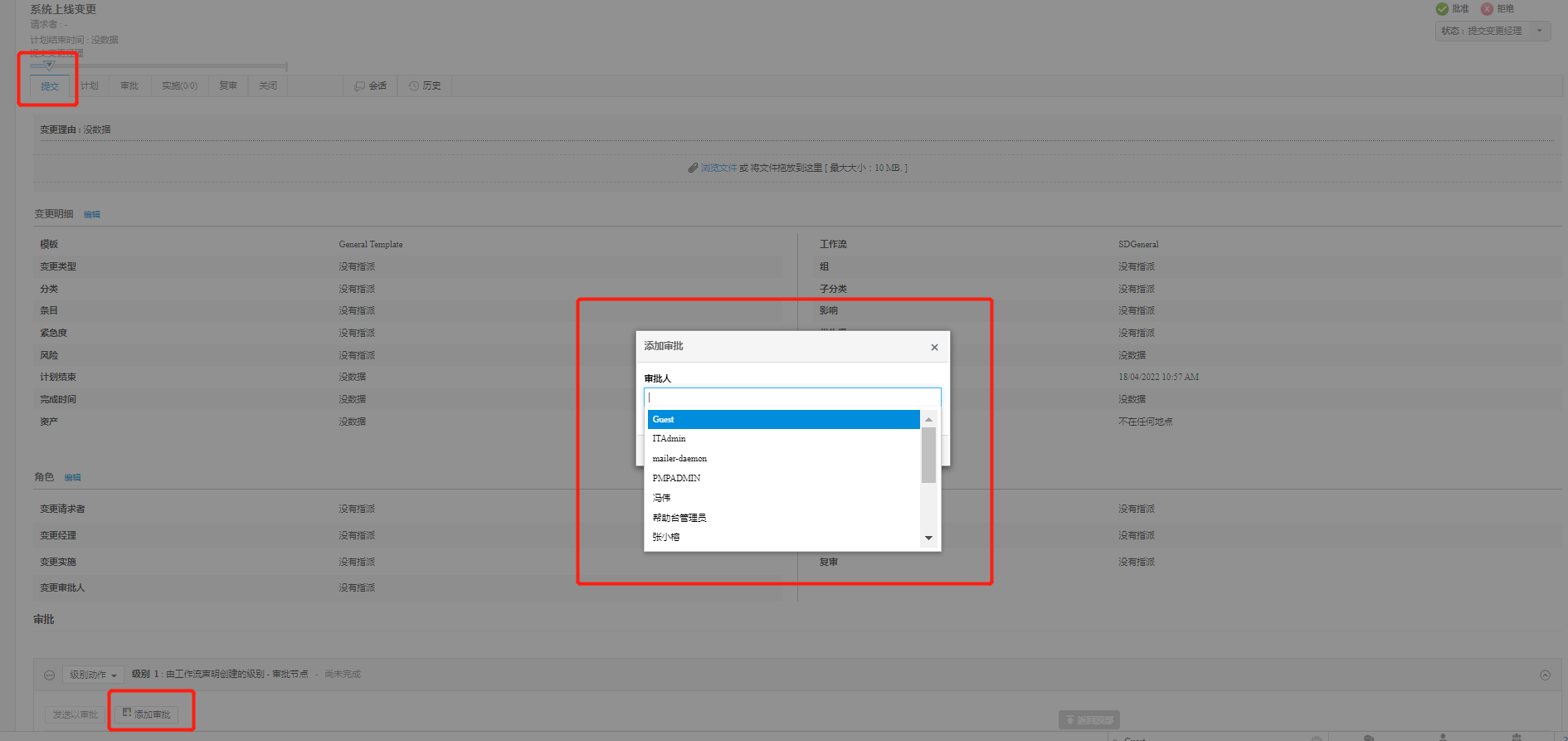Select 冯伟 from approver list

(x=783, y=498)
